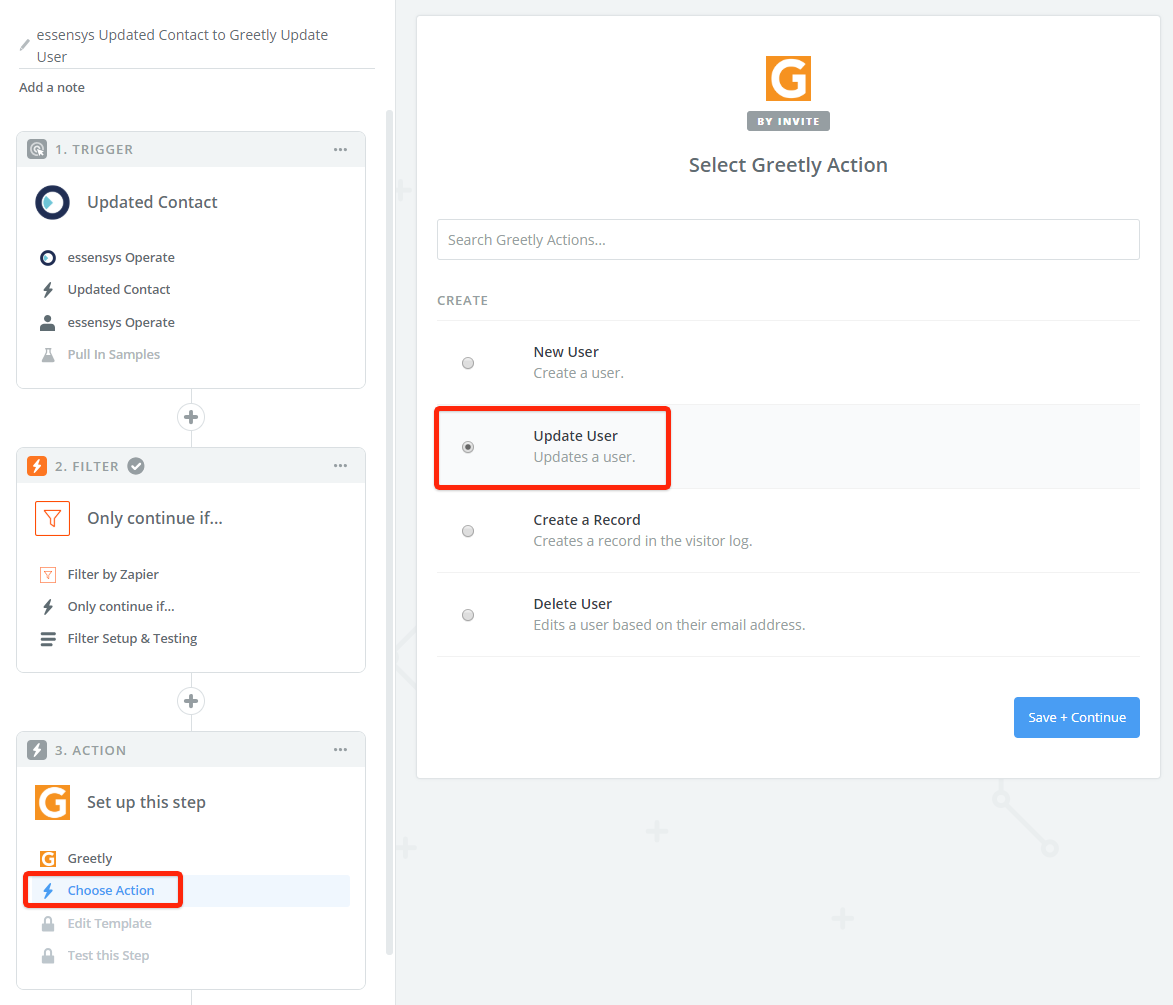The image size is (1173, 1005).
Task: Click Creates a record in the visitor log.
Action: coord(643,541)
